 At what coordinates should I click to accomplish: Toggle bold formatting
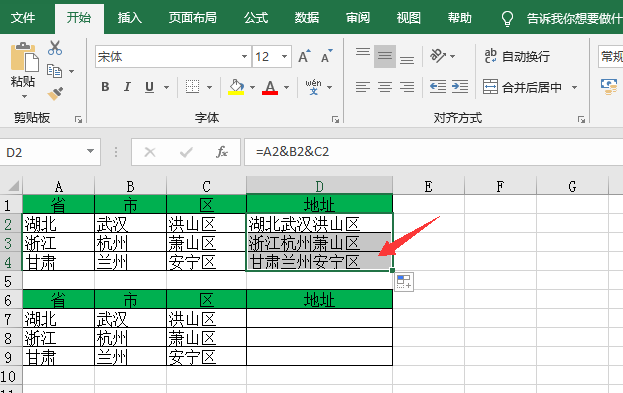[105, 87]
